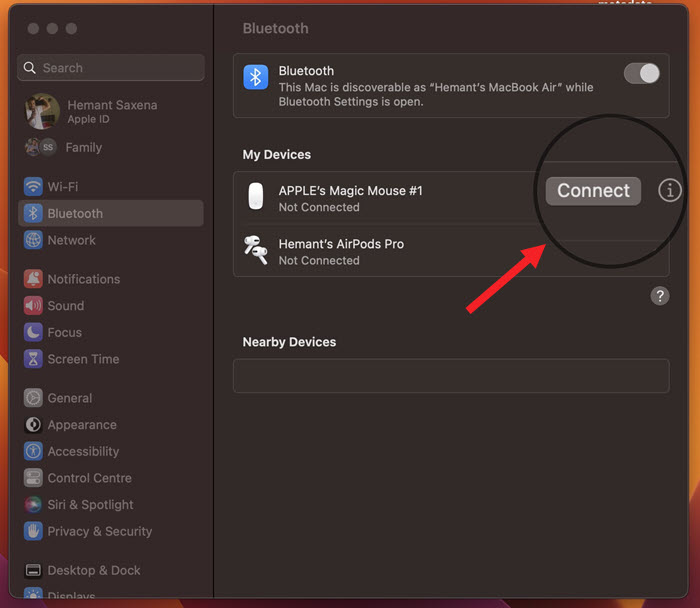Viewport: 700px width, 608px height.
Task: Click the AirPods Pro device icon
Action: [x=255, y=250]
